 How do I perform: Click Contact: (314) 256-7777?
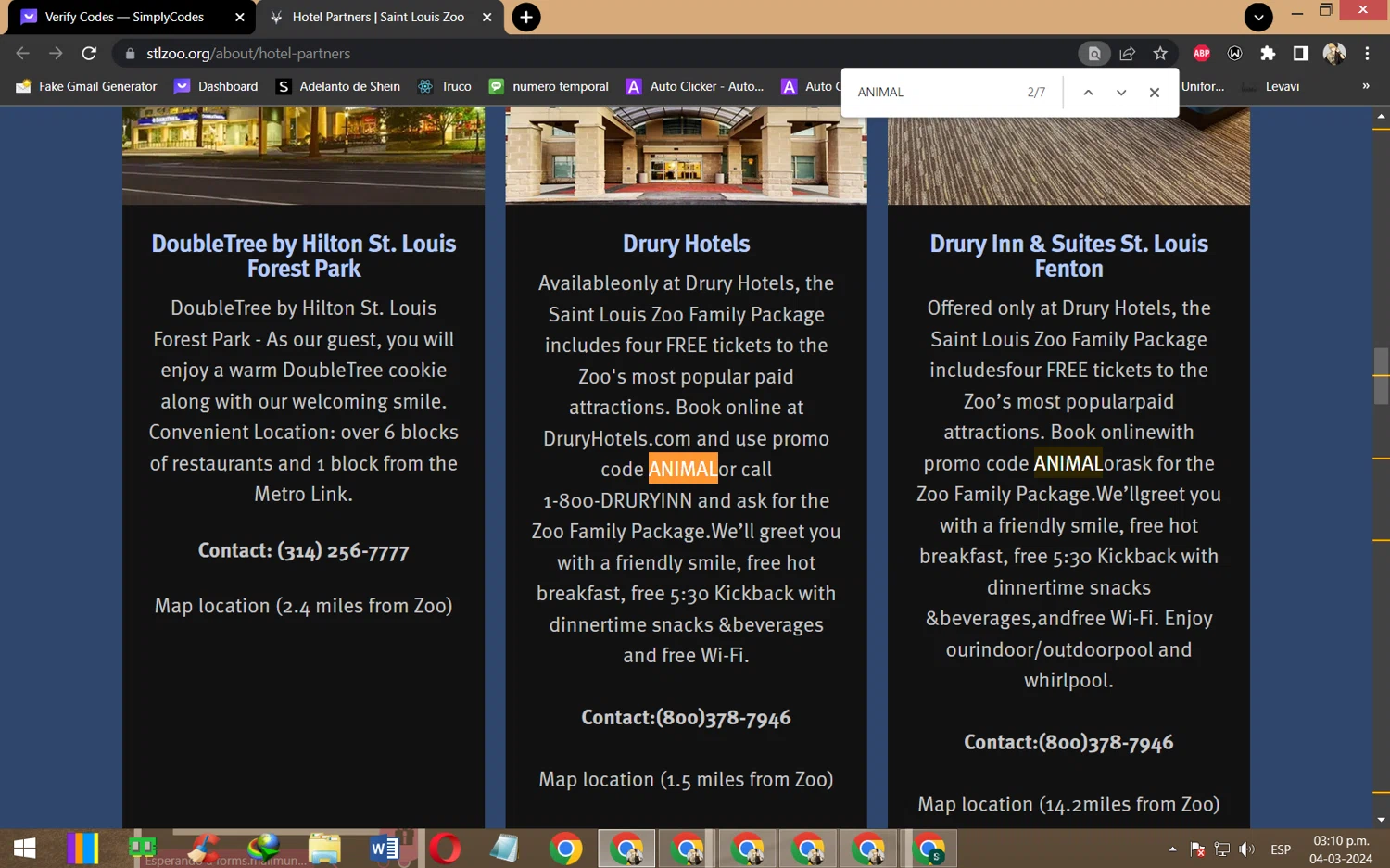[303, 550]
